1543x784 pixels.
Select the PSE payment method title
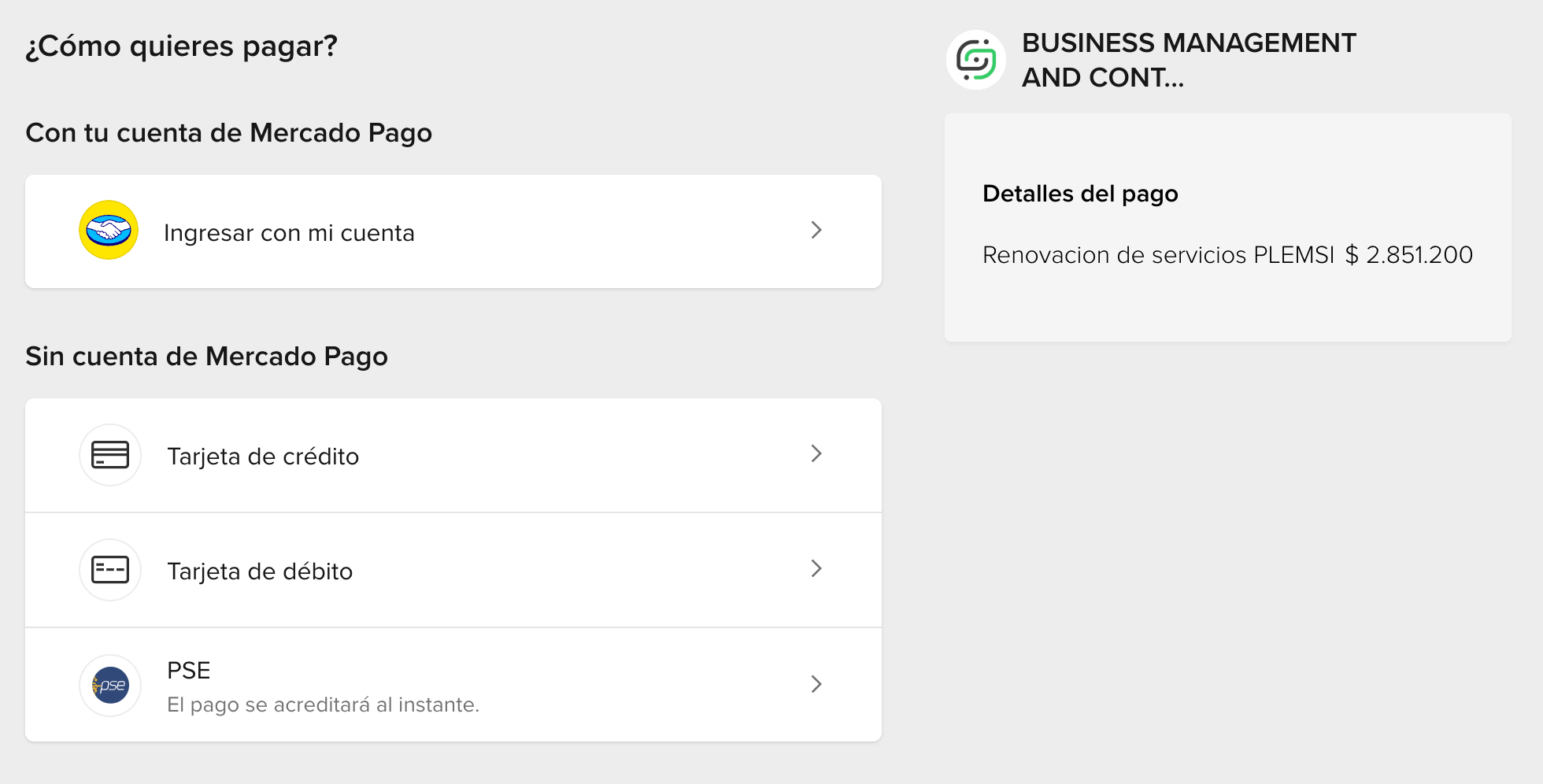point(189,671)
